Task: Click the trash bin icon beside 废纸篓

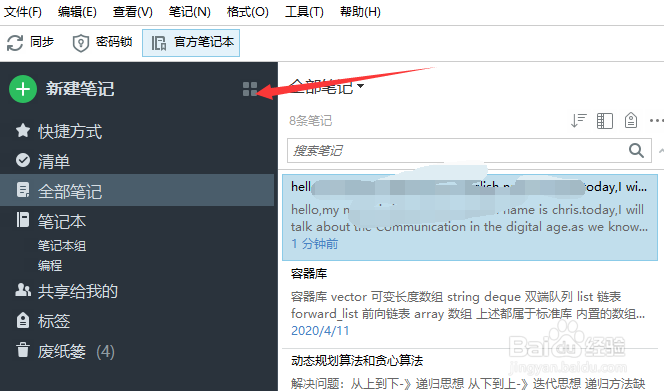Action: (x=23, y=350)
